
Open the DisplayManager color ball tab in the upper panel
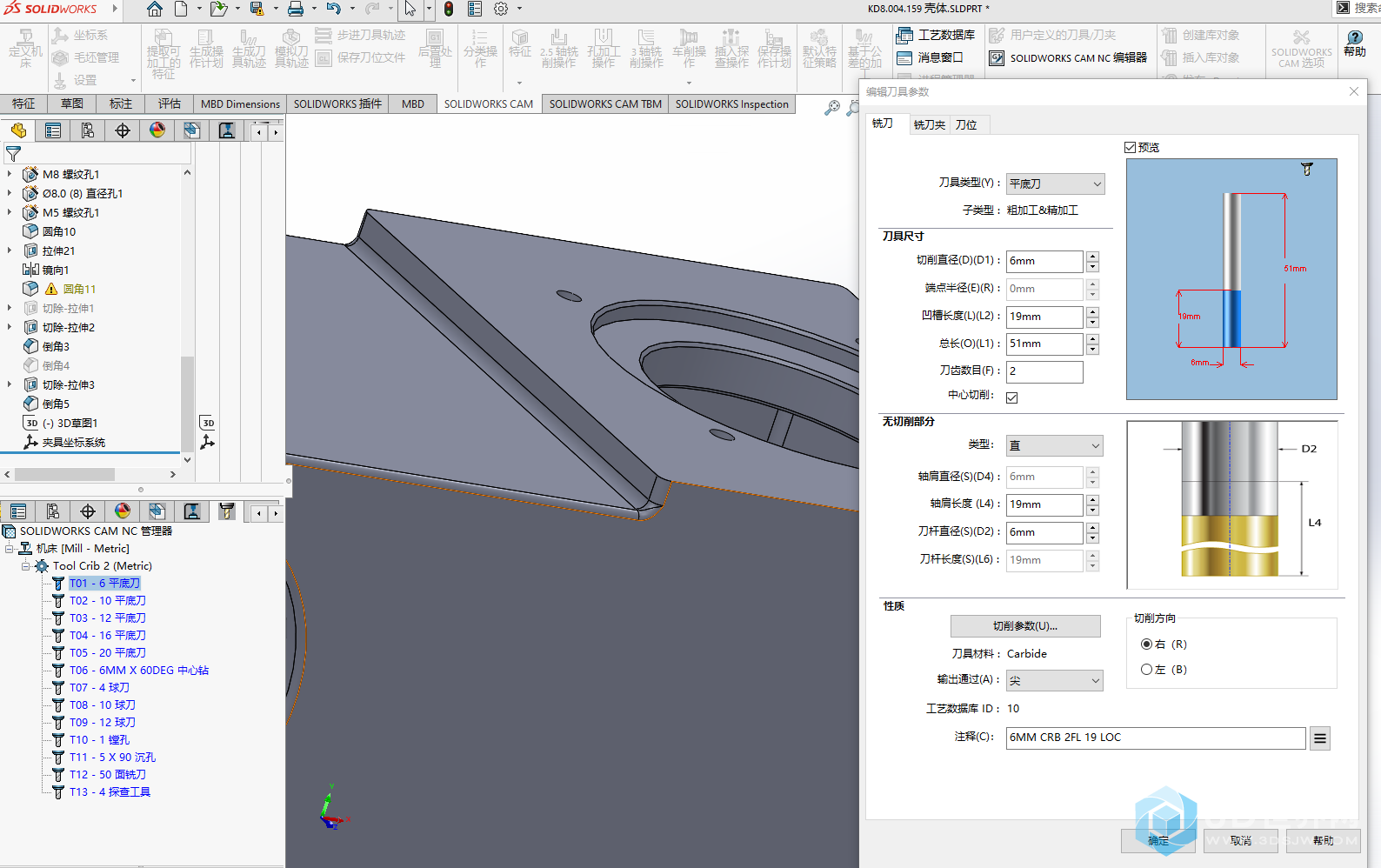(157, 130)
